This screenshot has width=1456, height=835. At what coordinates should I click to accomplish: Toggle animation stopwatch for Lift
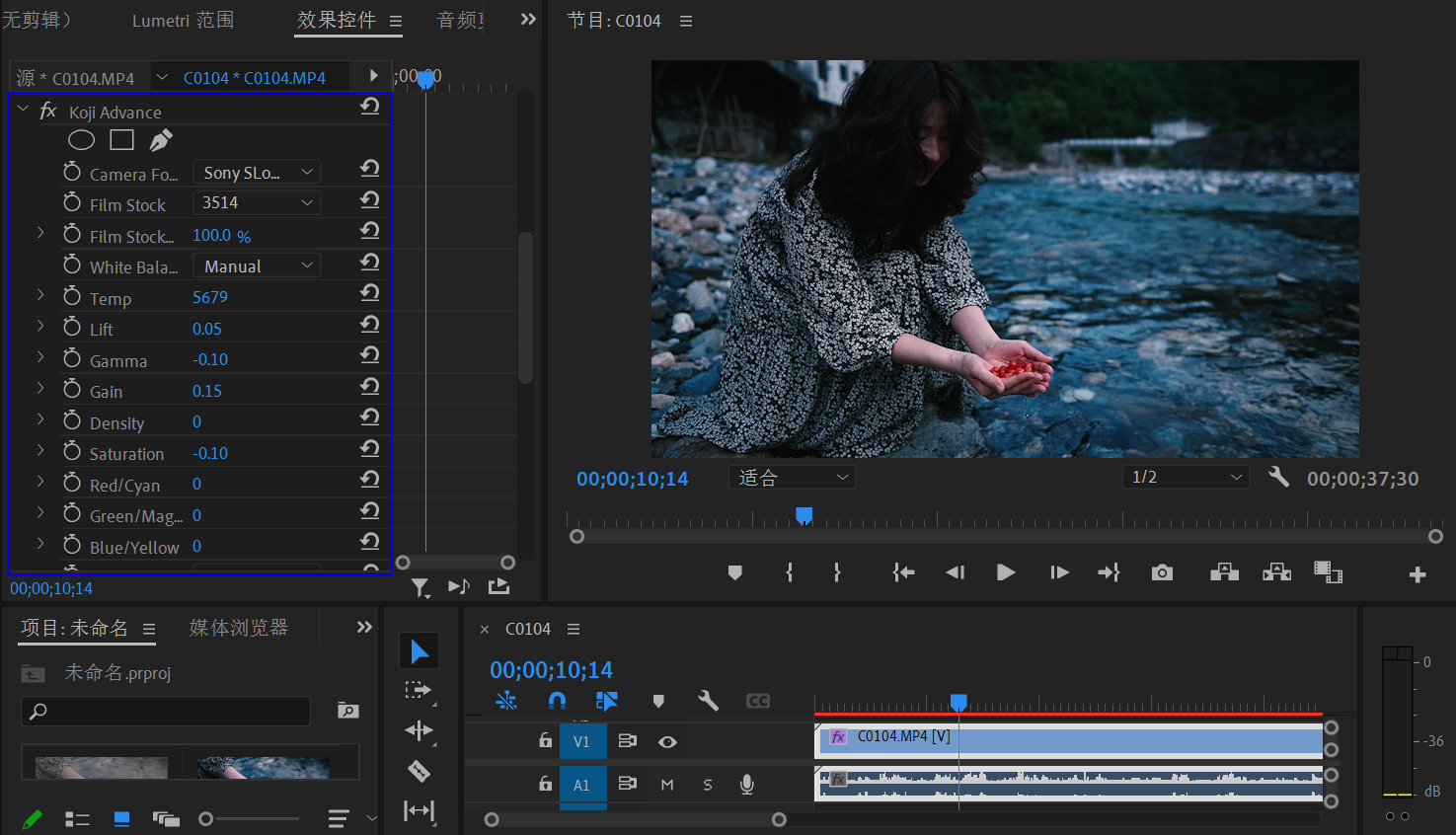point(72,327)
